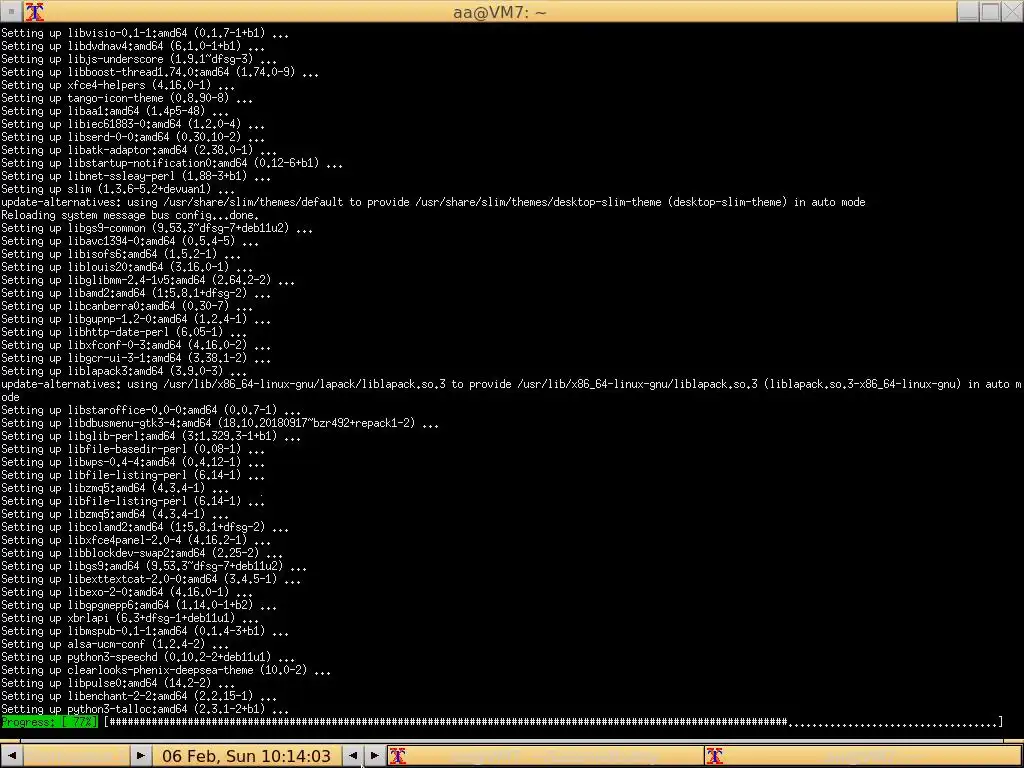Click the update-alternatives liblapack.so.3 line

click(511, 391)
